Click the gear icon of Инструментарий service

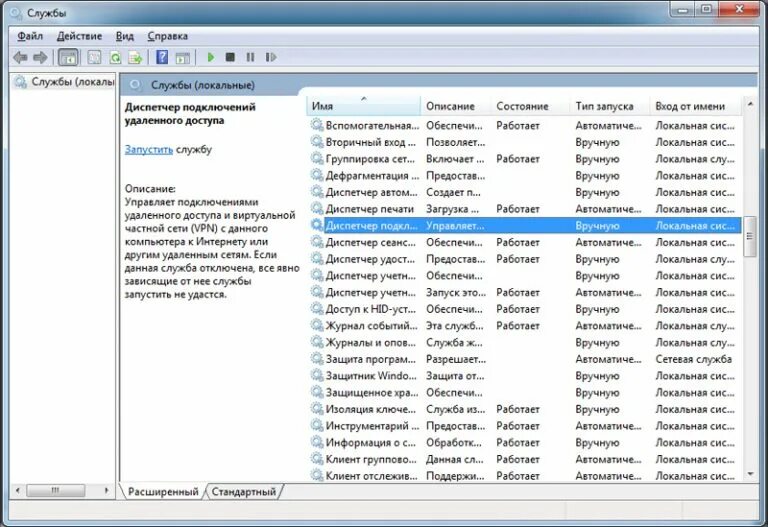[317, 426]
